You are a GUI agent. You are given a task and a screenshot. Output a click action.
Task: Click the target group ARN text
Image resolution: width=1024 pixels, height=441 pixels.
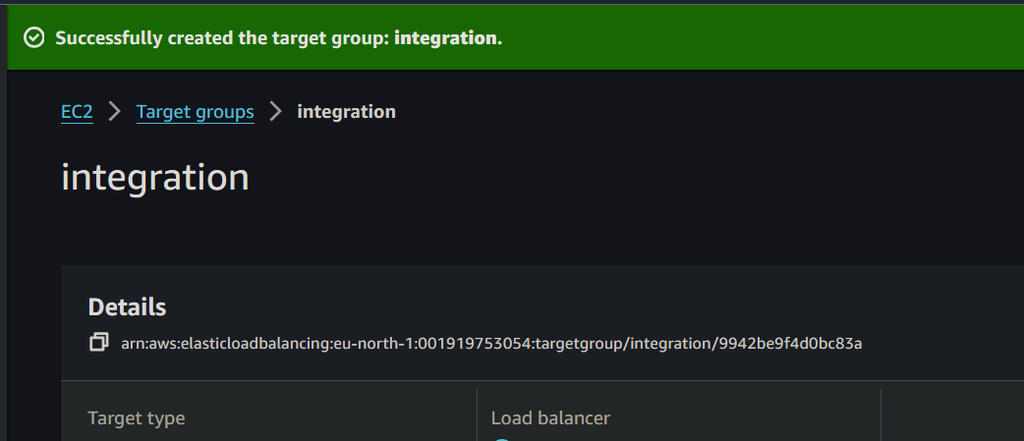pos(491,343)
